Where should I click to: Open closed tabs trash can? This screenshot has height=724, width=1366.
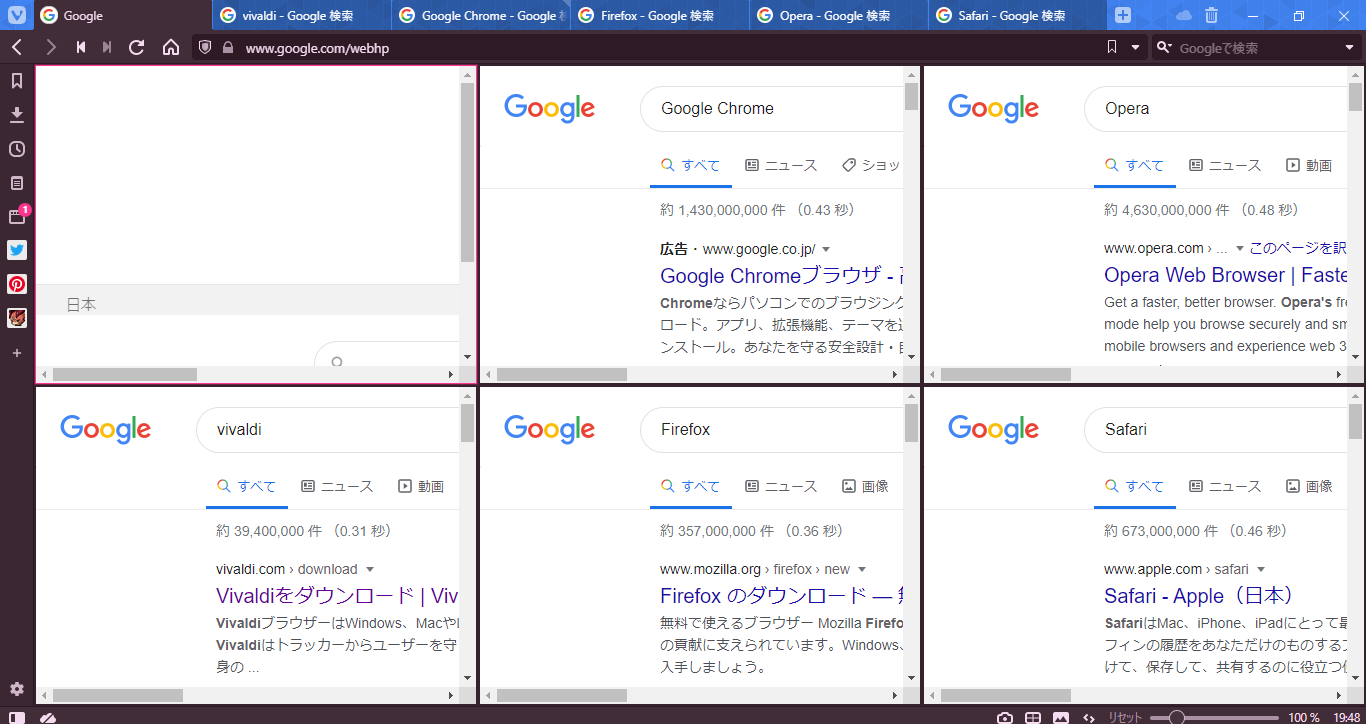pyautogui.click(x=1211, y=15)
